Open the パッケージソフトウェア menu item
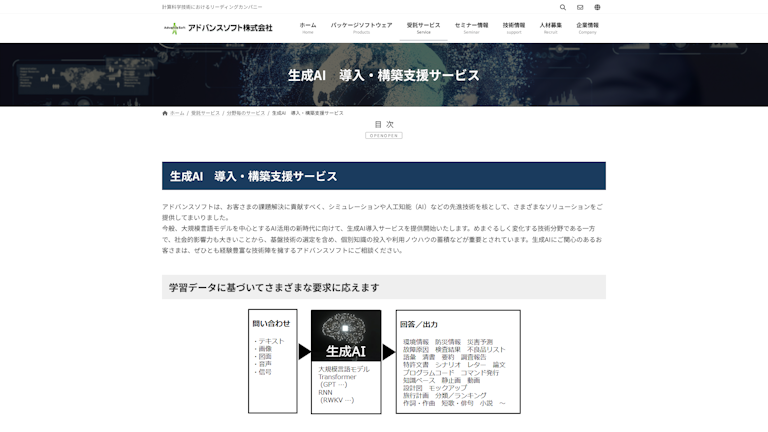 point(361,28)
